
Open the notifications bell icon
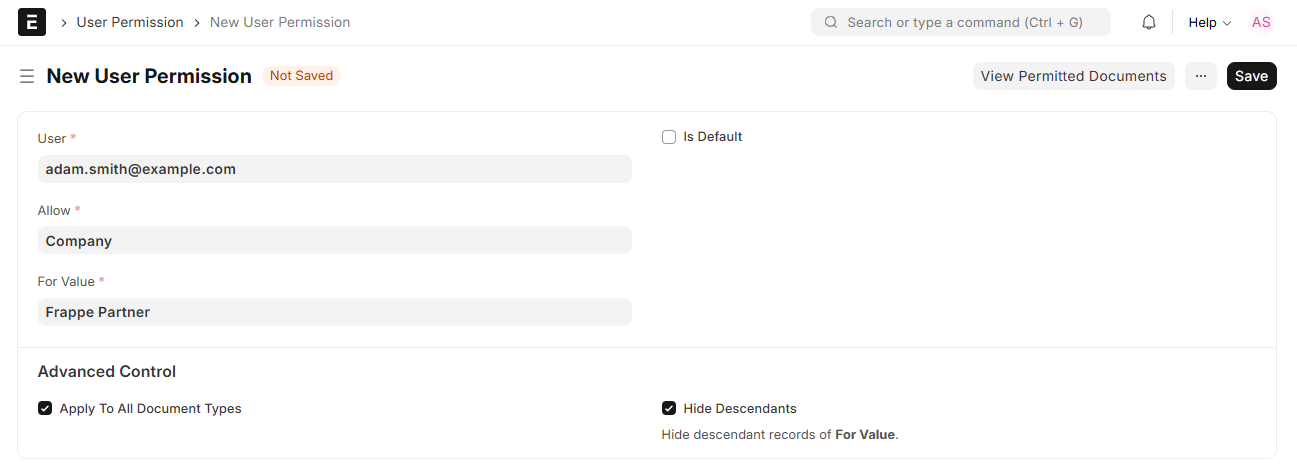tap(1149, 22)
